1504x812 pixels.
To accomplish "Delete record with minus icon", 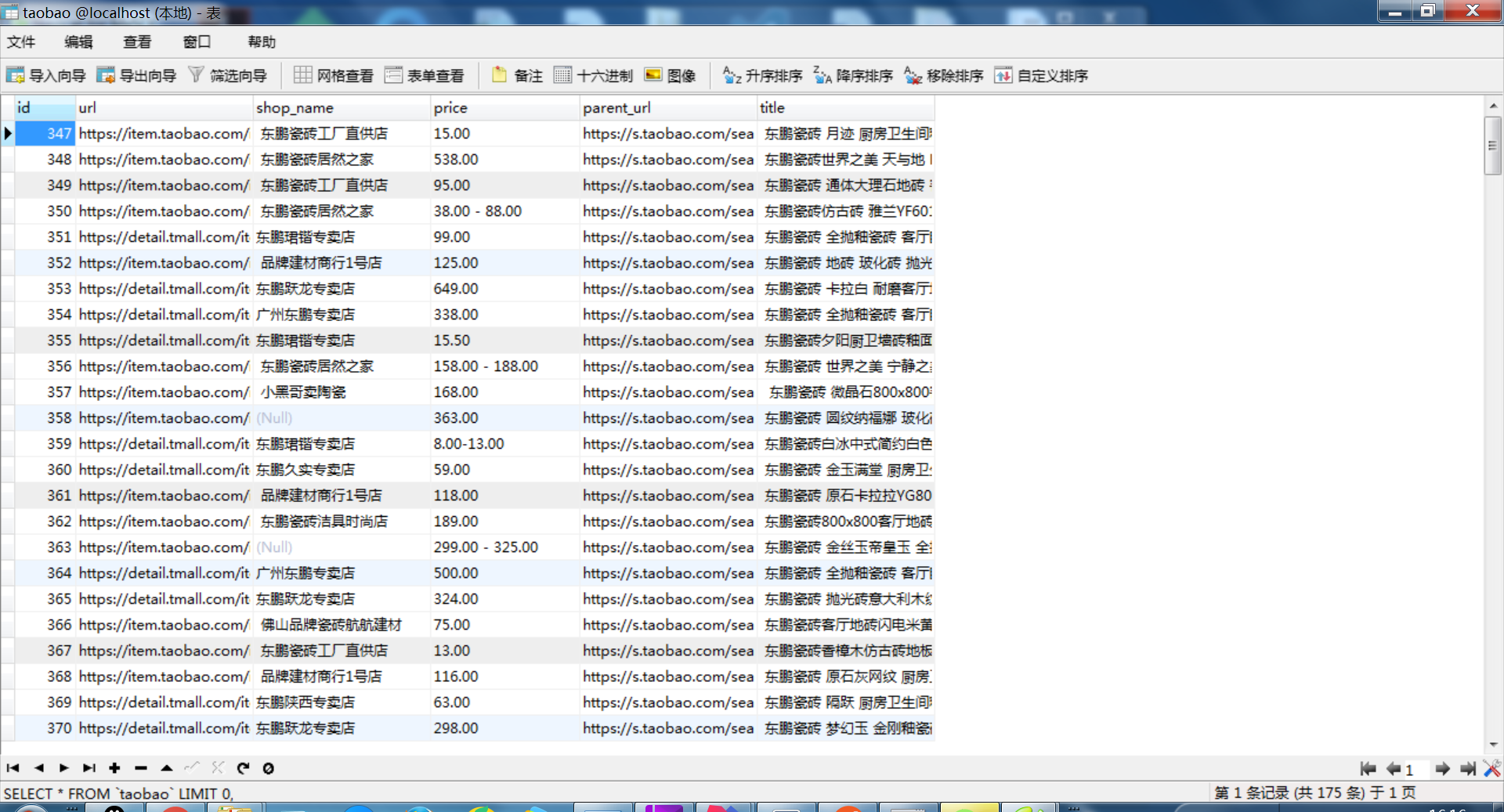I will coord(141,768).
